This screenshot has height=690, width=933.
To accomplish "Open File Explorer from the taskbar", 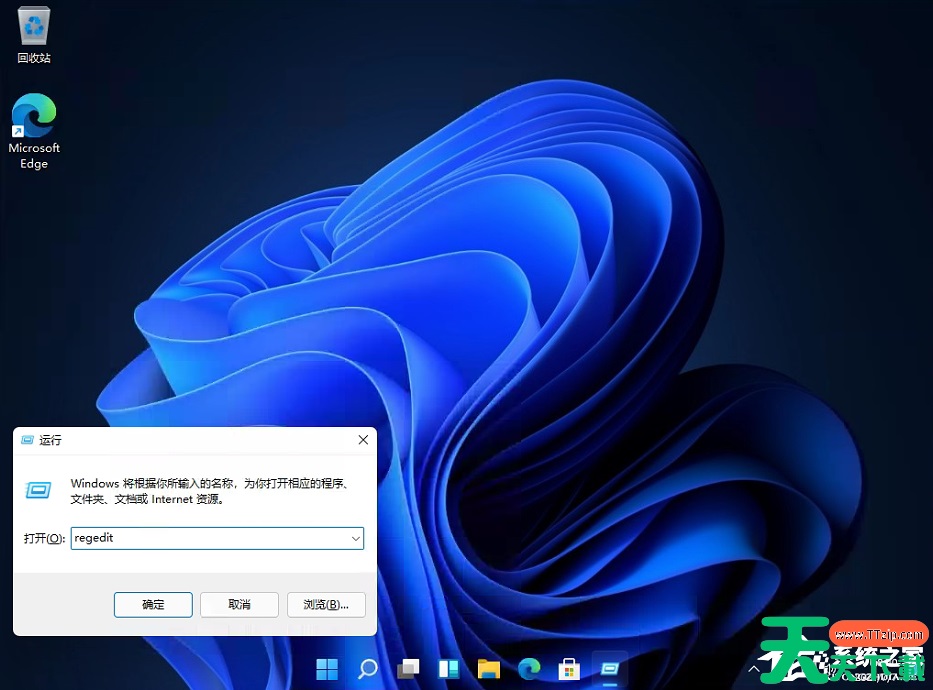I will (x=488, y=668).
